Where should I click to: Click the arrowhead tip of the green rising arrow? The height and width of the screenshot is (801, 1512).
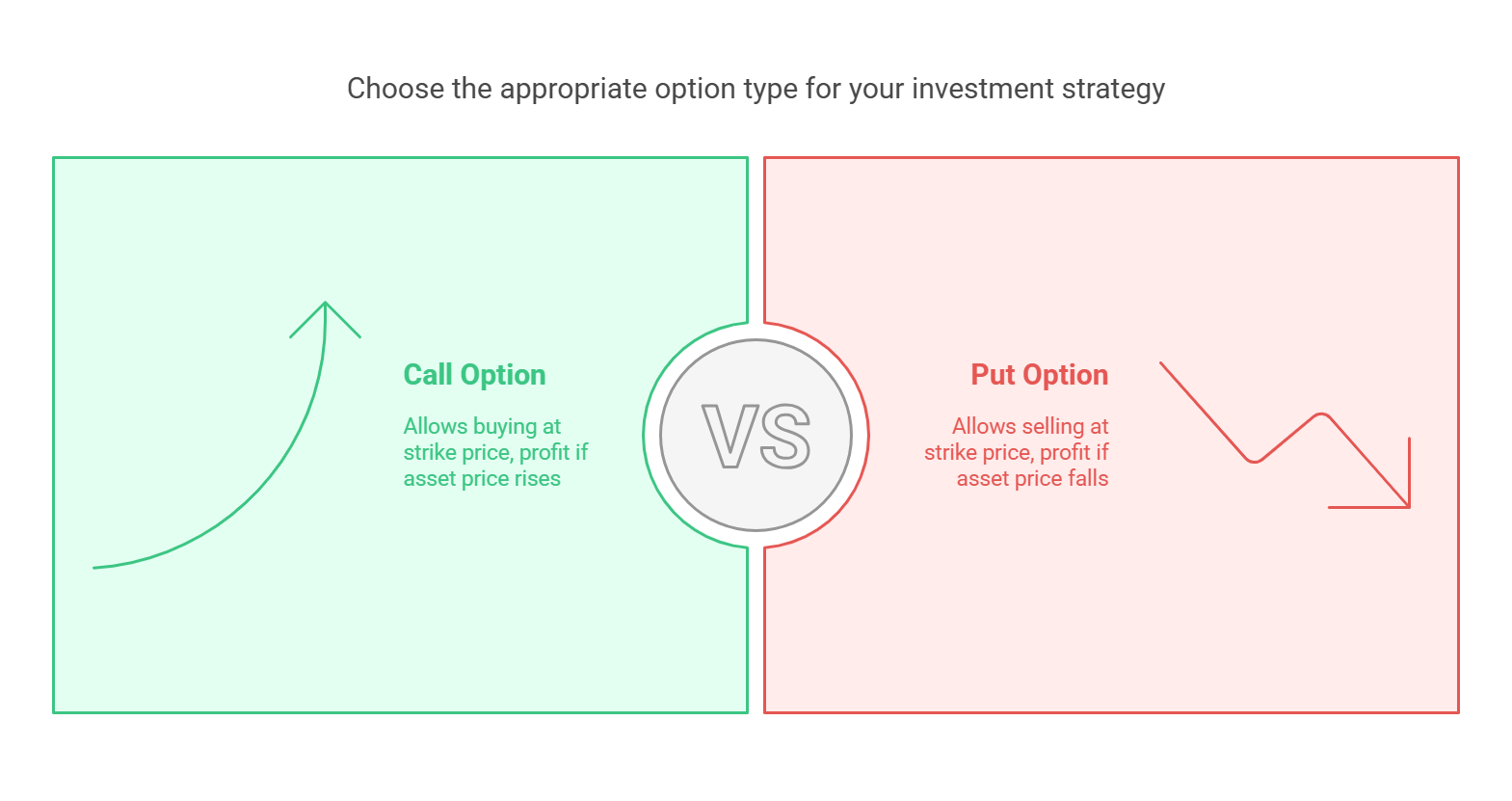326,304
